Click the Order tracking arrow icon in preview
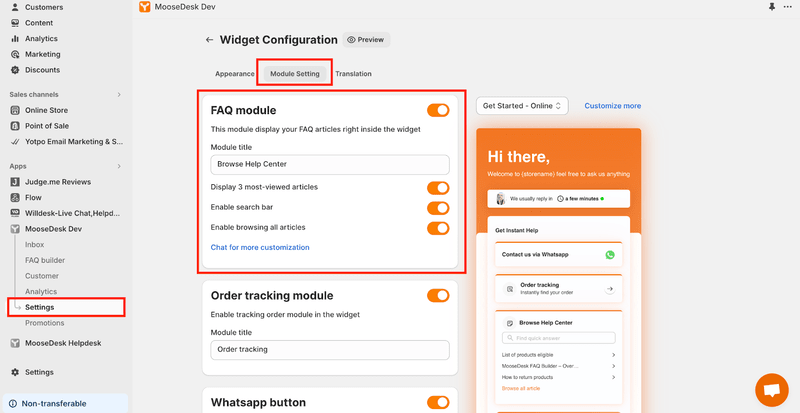Image resolution: width=800 pixels, height=413 pixels. coord(609,289)
